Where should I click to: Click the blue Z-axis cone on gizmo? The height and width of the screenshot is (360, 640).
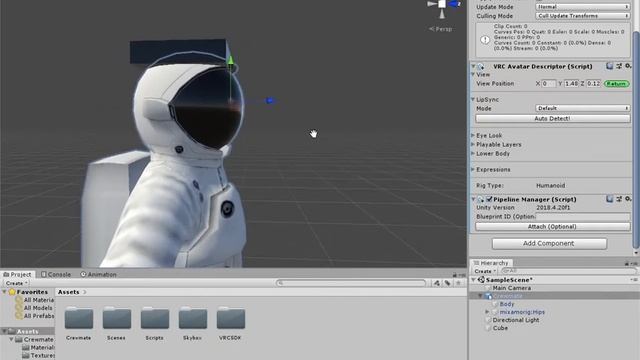(x=454, y=4)
